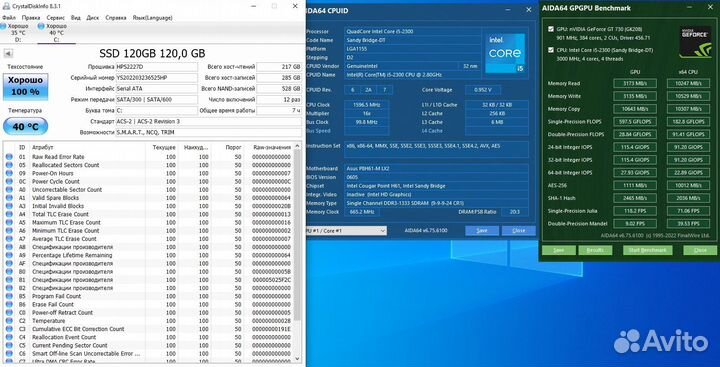Select the D: drive tab showing 35 °C
720x367 pixels.
(18, 33)
